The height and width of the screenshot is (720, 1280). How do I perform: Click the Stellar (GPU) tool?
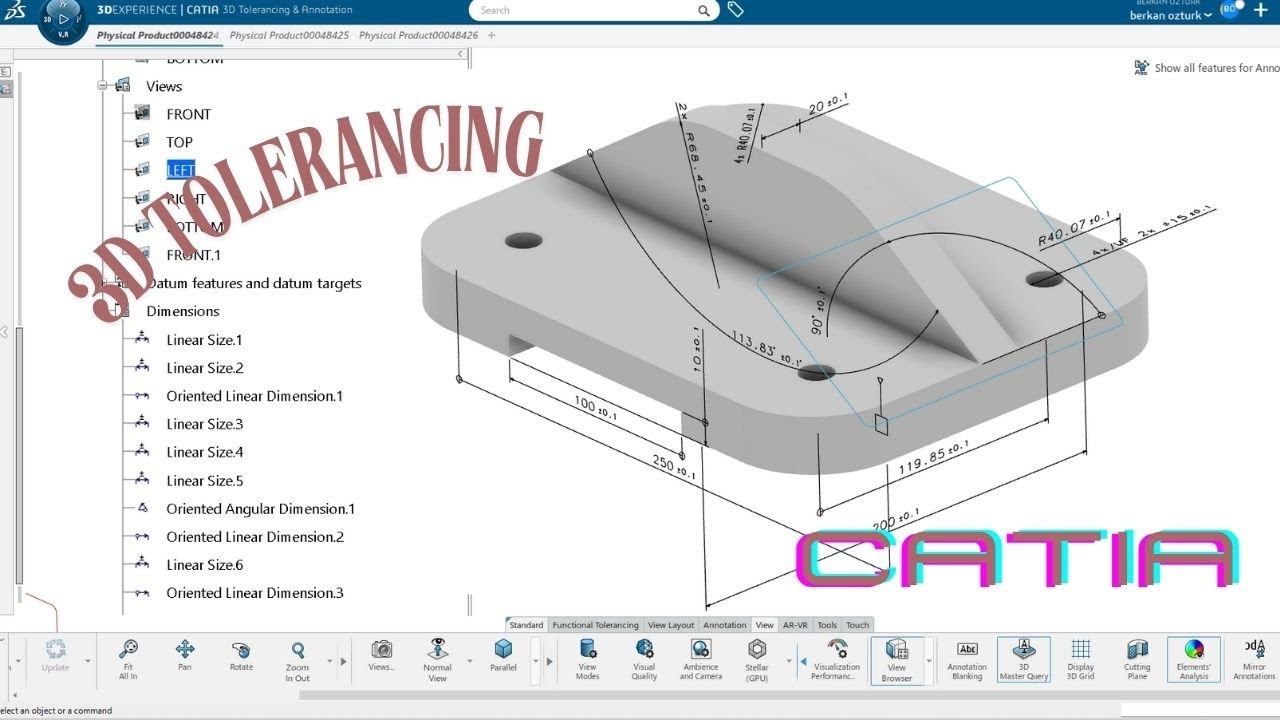(x=757, y=660)
